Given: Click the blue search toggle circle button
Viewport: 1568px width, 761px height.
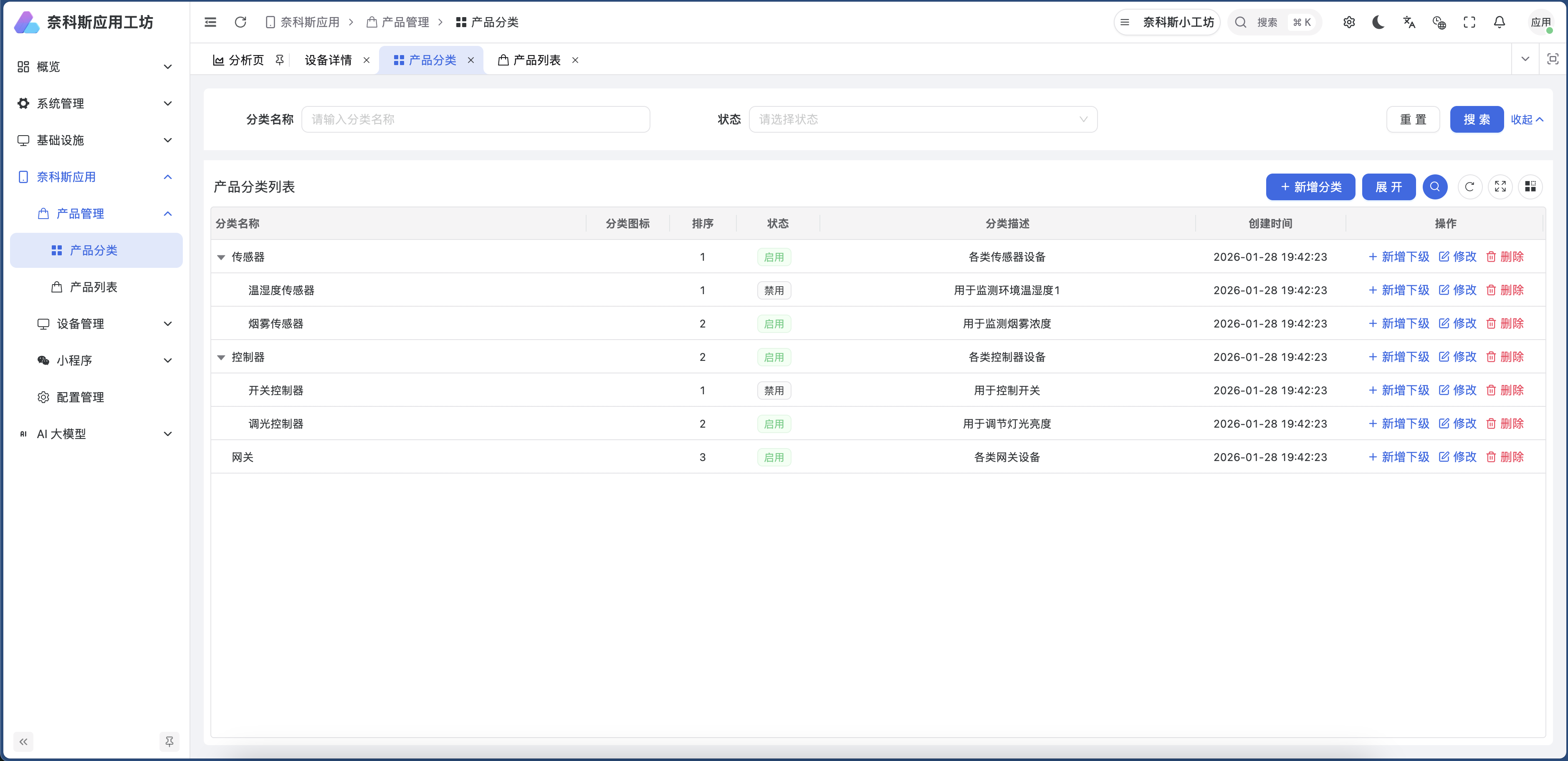Looking at the screenshot, I should point(1435,187).
